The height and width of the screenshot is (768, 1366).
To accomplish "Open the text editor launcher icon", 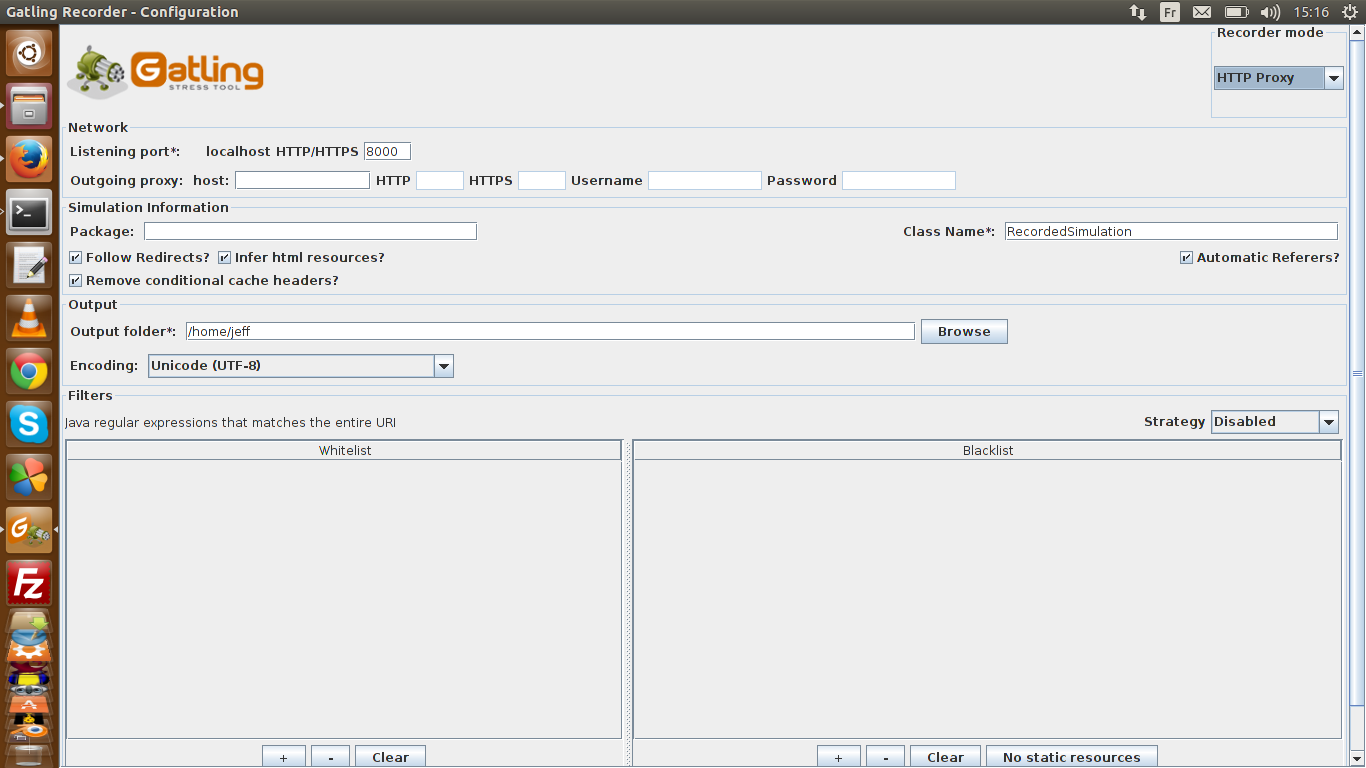I will 29,265.
